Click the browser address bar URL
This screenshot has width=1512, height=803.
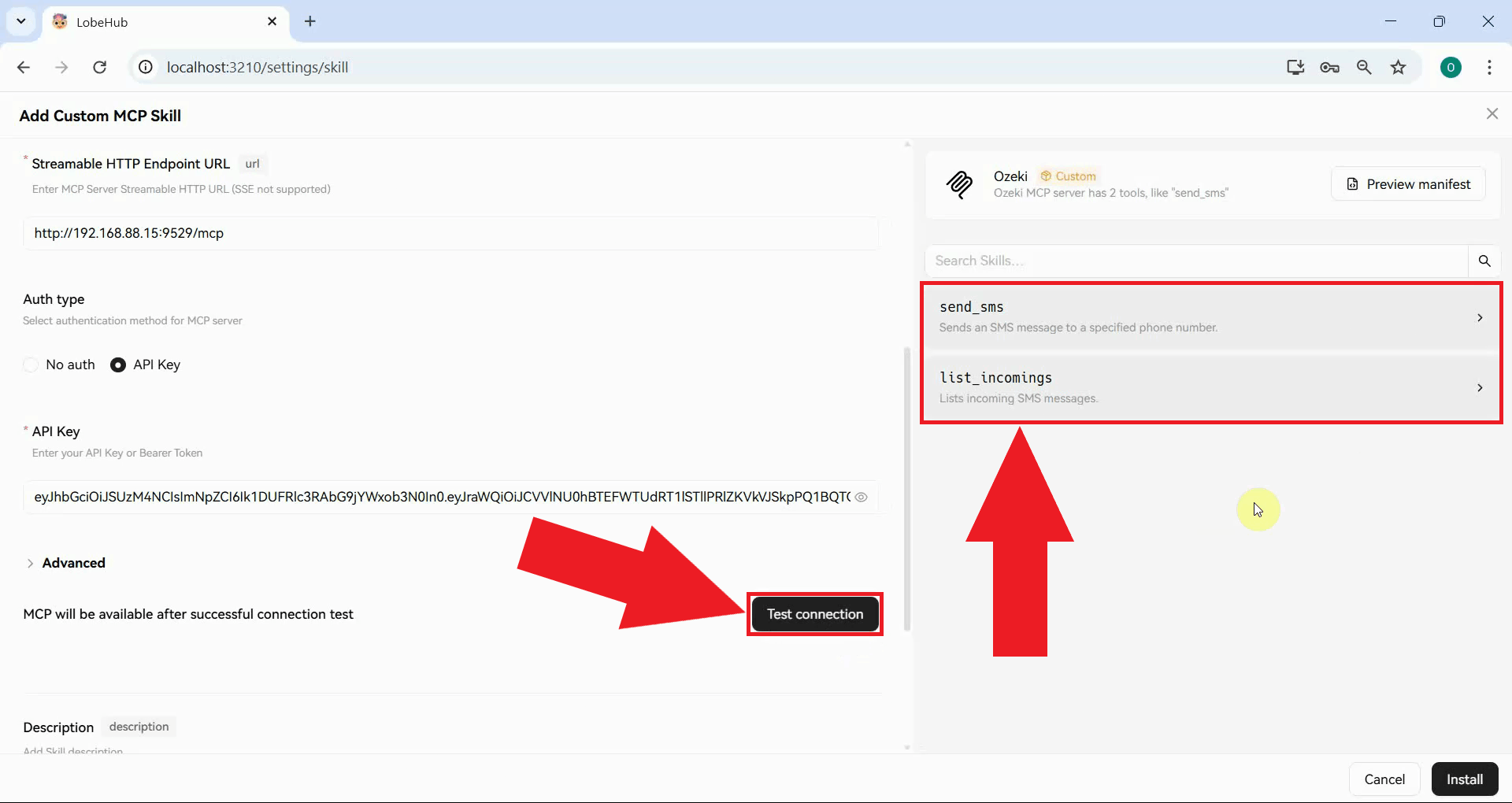pyautogui.click(x=258, y=68)
